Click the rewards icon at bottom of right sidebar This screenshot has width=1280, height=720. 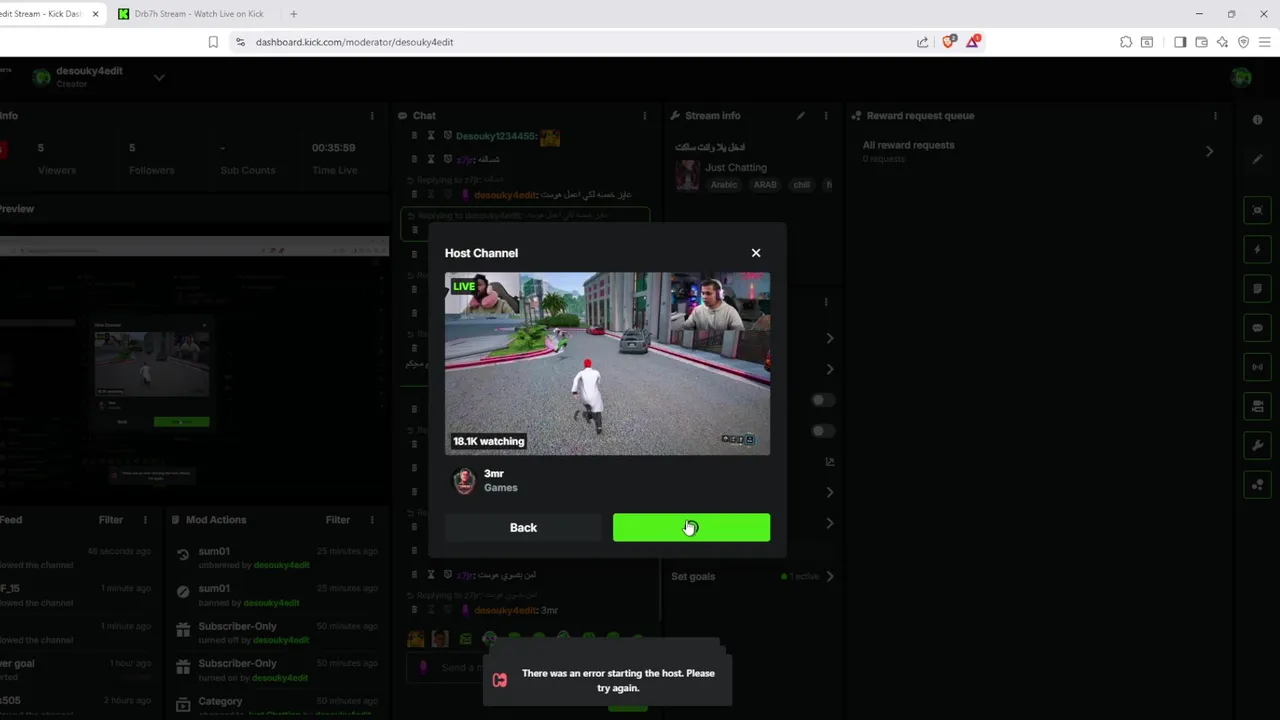coord(1257,485)
